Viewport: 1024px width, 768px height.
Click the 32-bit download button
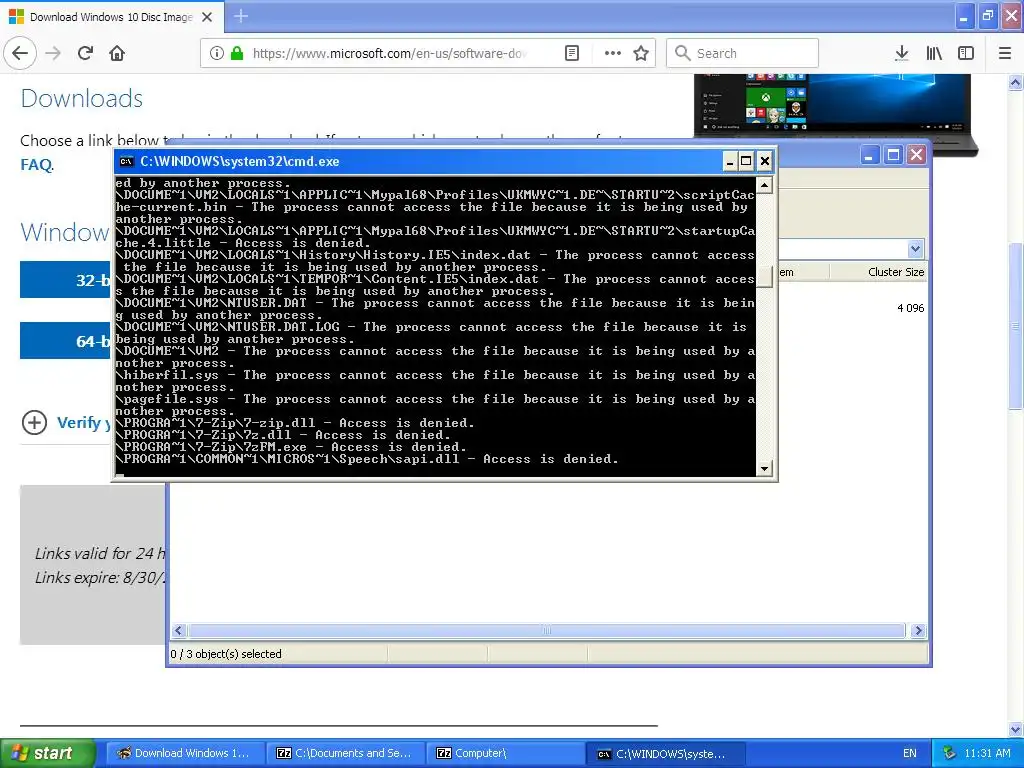pyautogui.click(x=65, y=280)
